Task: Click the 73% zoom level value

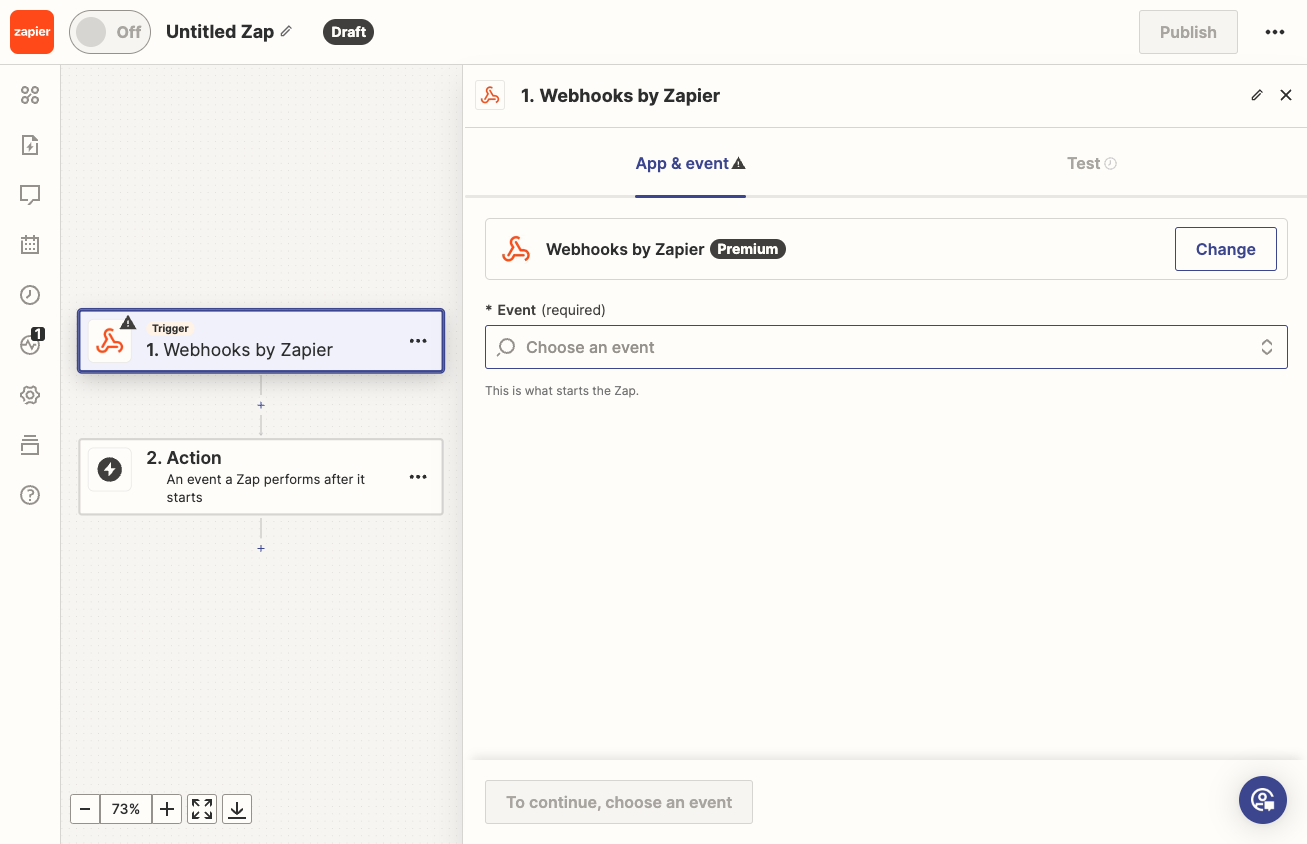Action: point(126,809)
